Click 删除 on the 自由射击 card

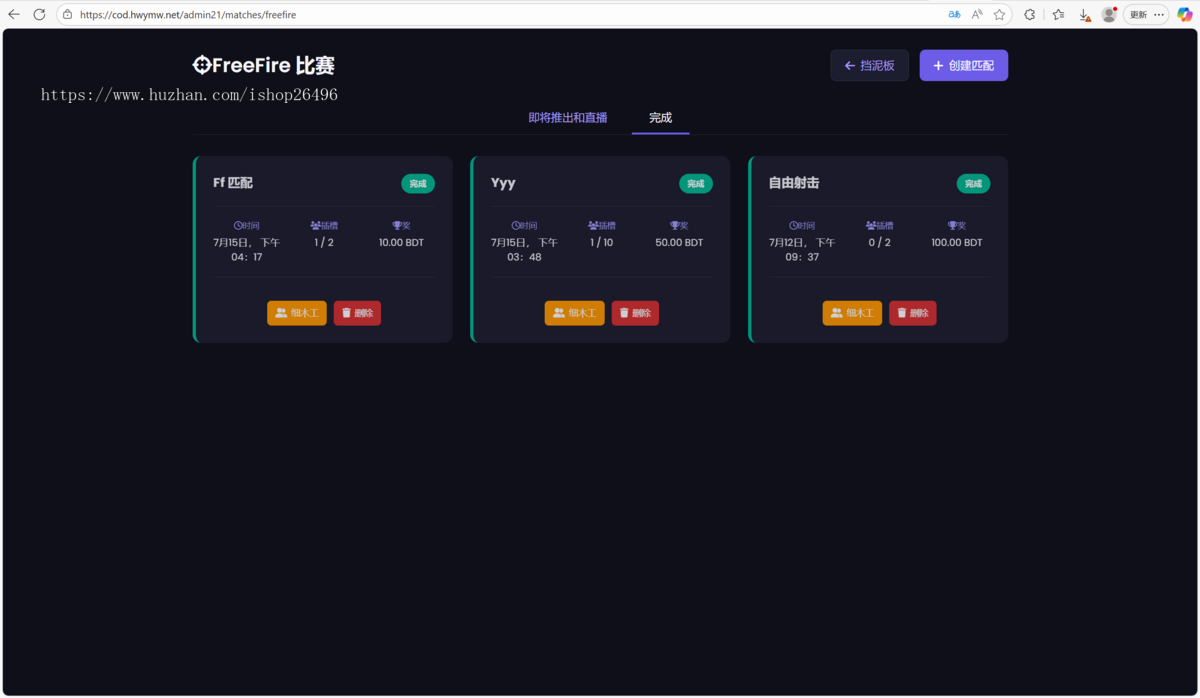pos(912,312)
